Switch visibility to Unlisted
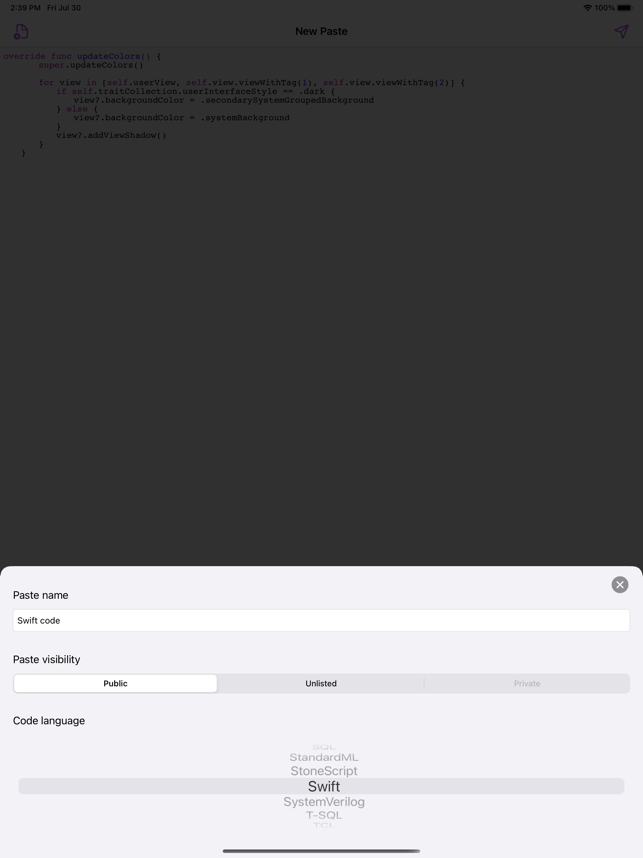The height and width of the screenshot is (858, 643). tap(321, 683)
